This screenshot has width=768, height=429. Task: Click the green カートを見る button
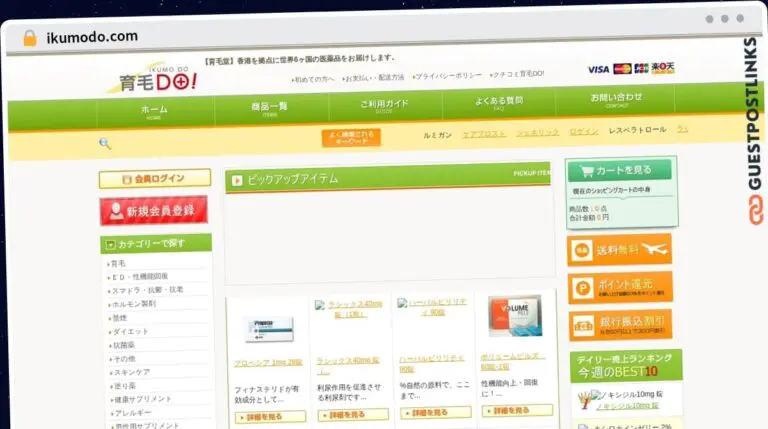620,170
